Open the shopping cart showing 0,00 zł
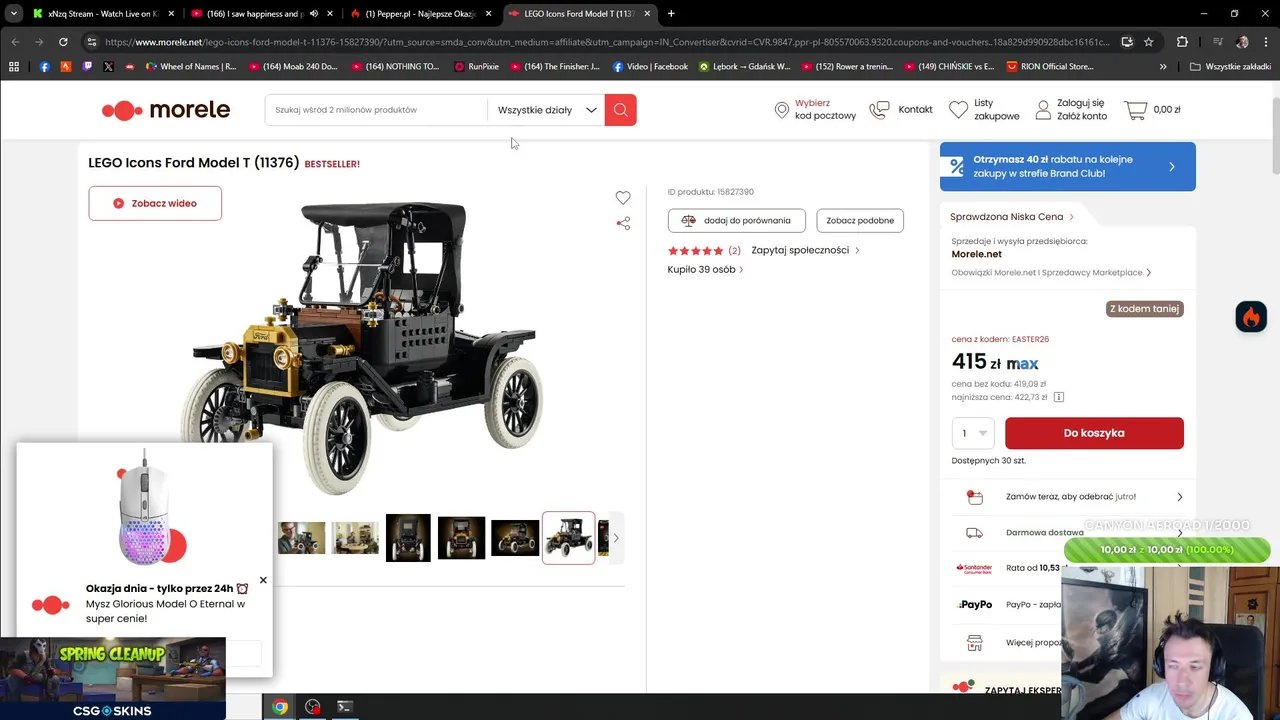The width and height of the screenshot is (1280, 720). coord(1153,110)
